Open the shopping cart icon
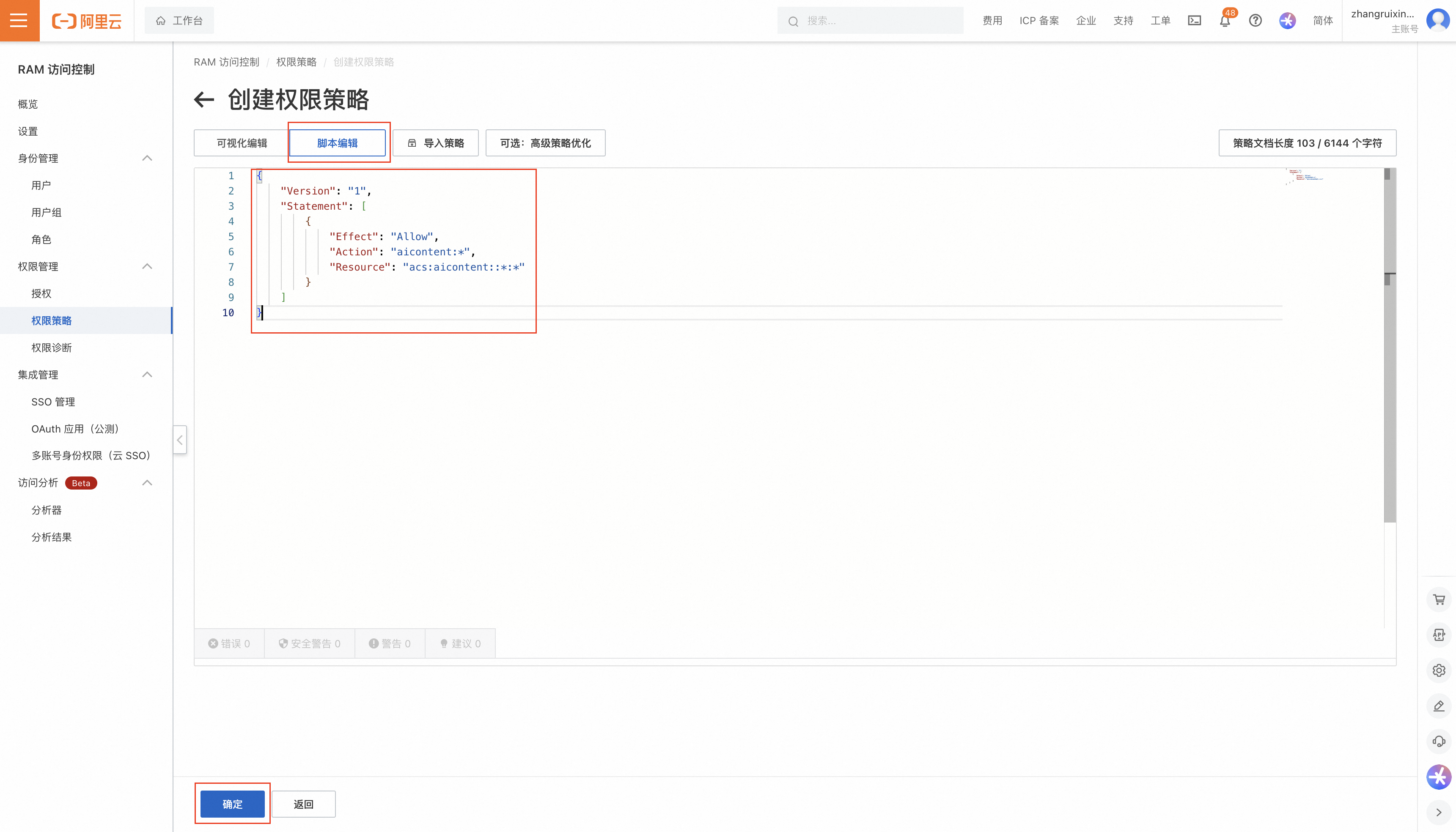Screen dimensions: 1456x832 (1439, 599)
